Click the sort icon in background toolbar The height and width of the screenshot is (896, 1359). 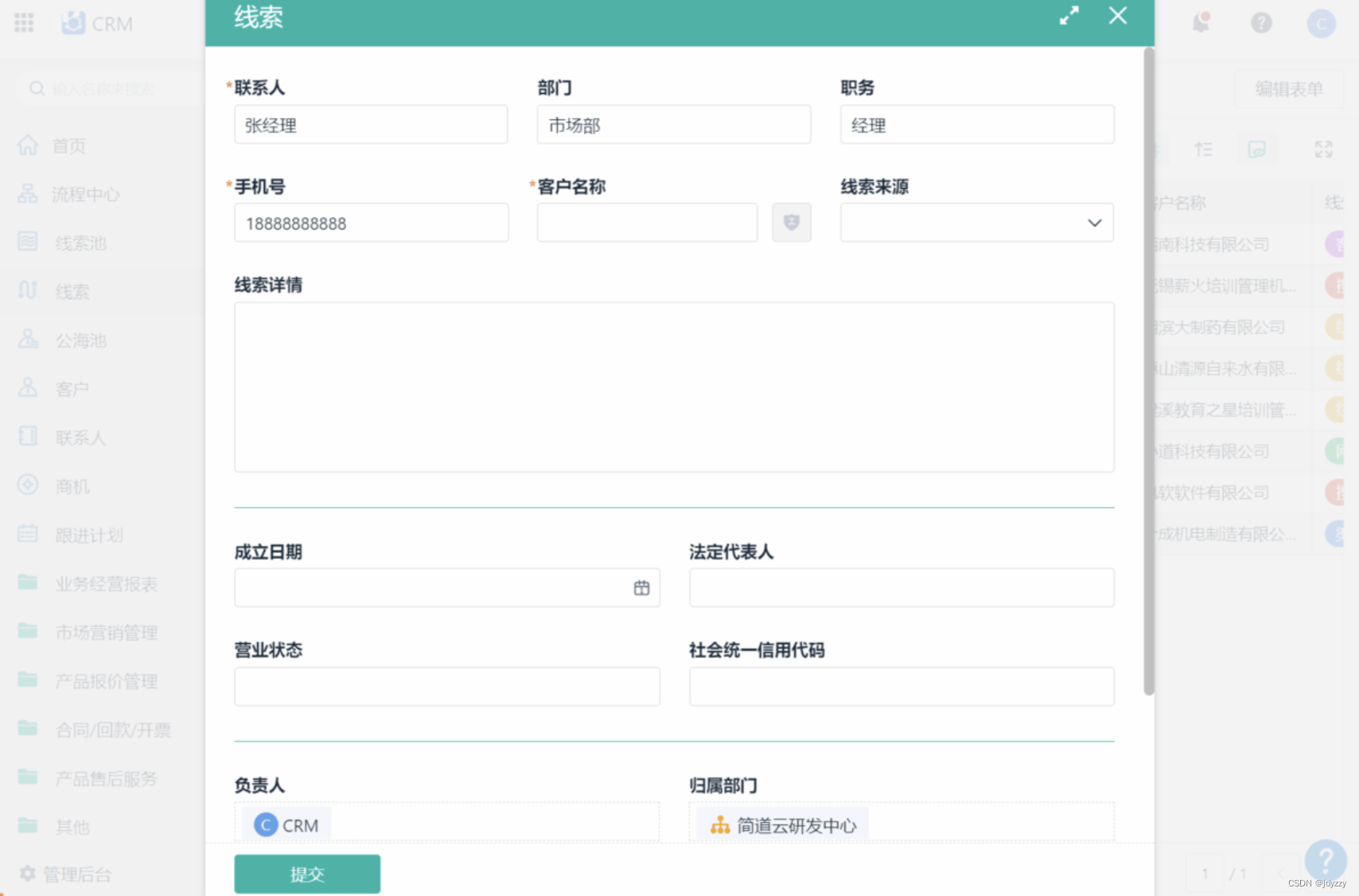pyautogui.click(x=1204, y=150)
